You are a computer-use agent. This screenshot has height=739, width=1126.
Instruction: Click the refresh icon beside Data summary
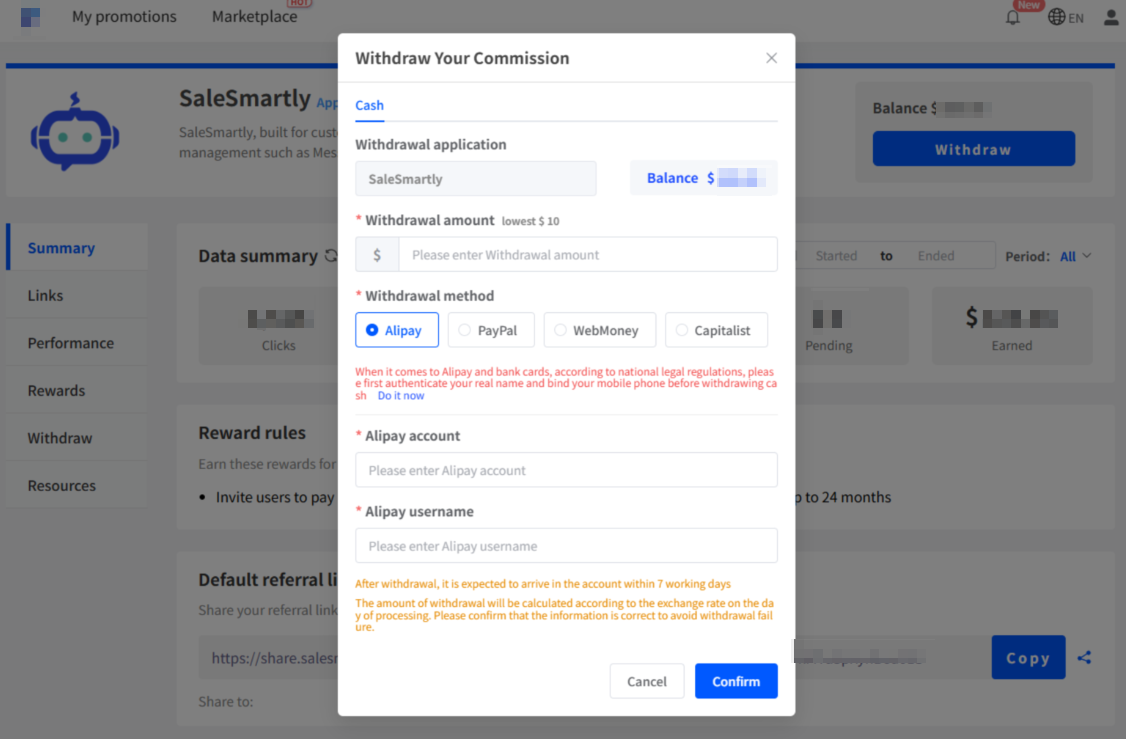coord(332,256)
